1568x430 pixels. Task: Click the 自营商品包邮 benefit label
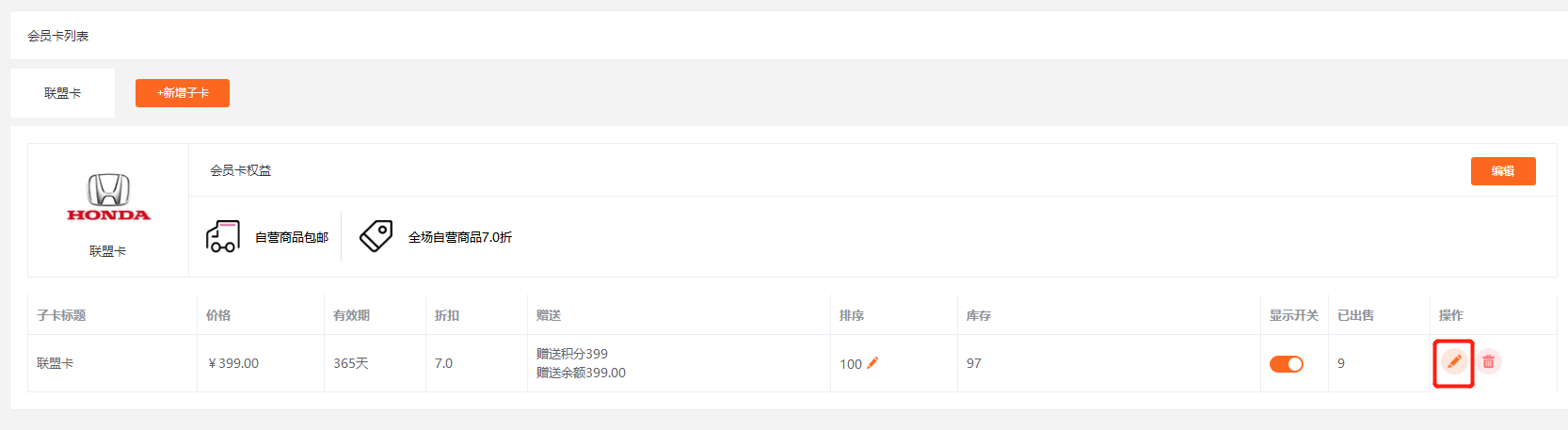(x=292, y=237)
